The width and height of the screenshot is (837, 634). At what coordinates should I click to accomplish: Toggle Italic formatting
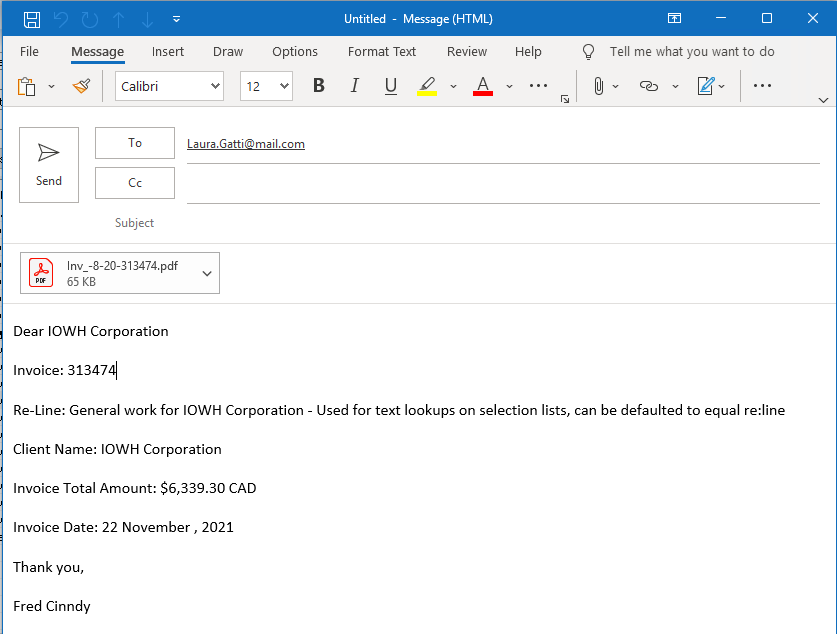(354, 85)
